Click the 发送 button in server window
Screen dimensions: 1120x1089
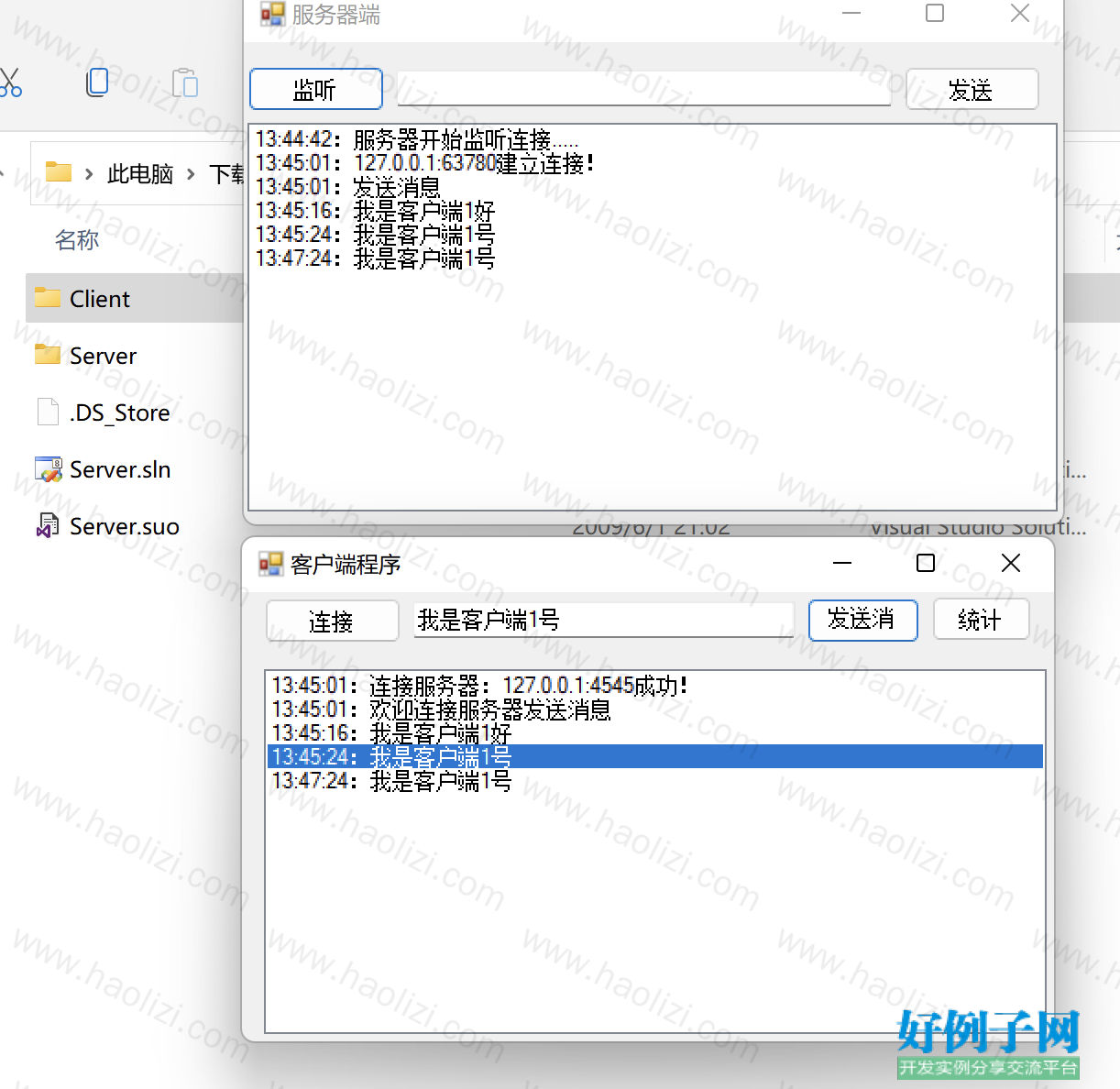point(972,90)
